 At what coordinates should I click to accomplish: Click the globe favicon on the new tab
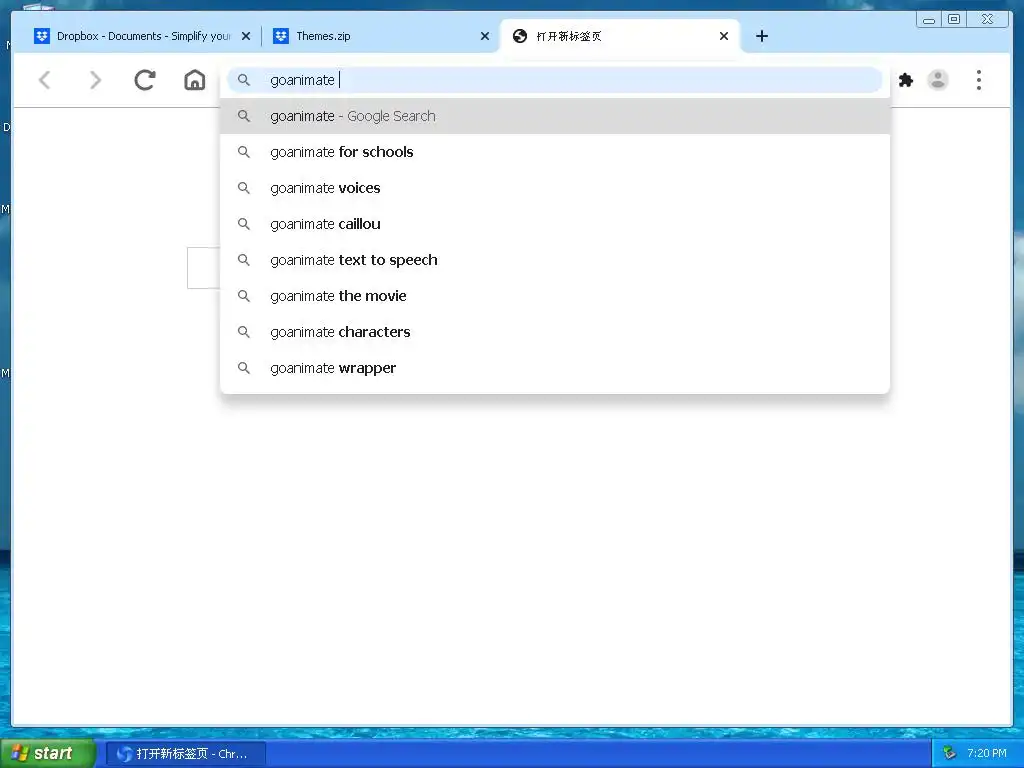(x=520, y=36)
